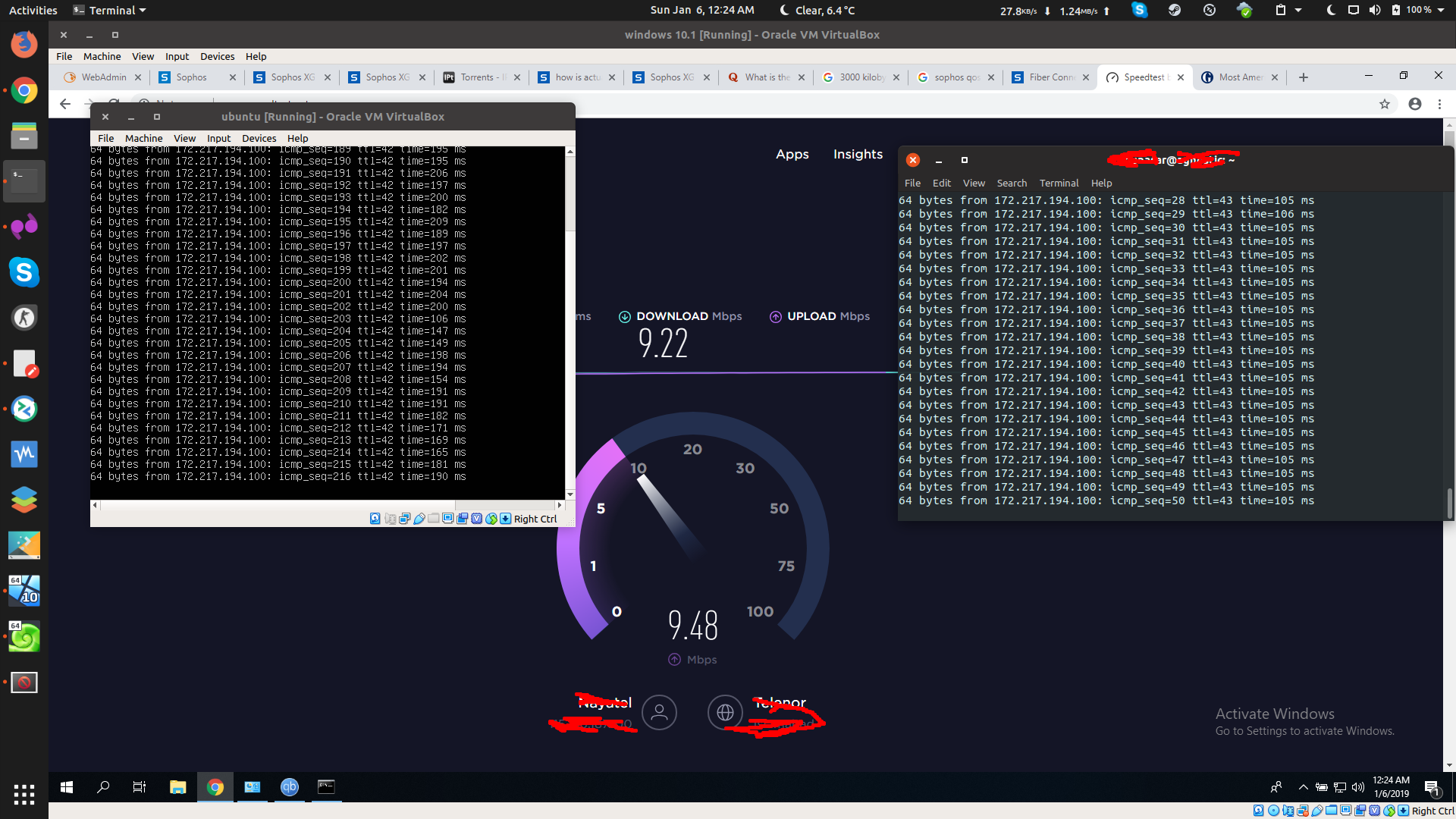
Task: Click the Speedtest user account icon
Action: point(659,712)
